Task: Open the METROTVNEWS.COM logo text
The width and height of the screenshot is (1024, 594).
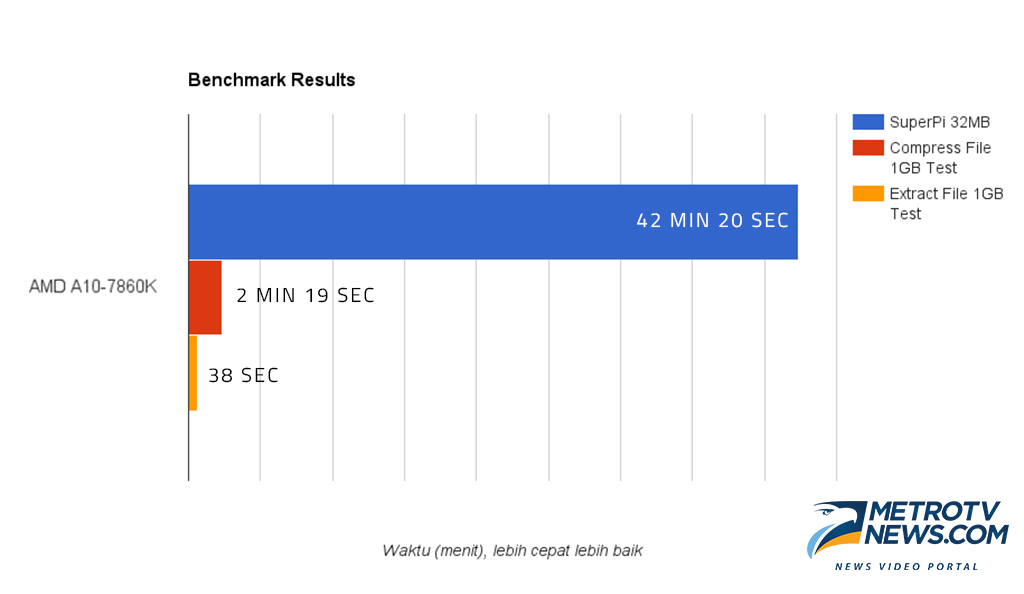Action: (936, 523)
